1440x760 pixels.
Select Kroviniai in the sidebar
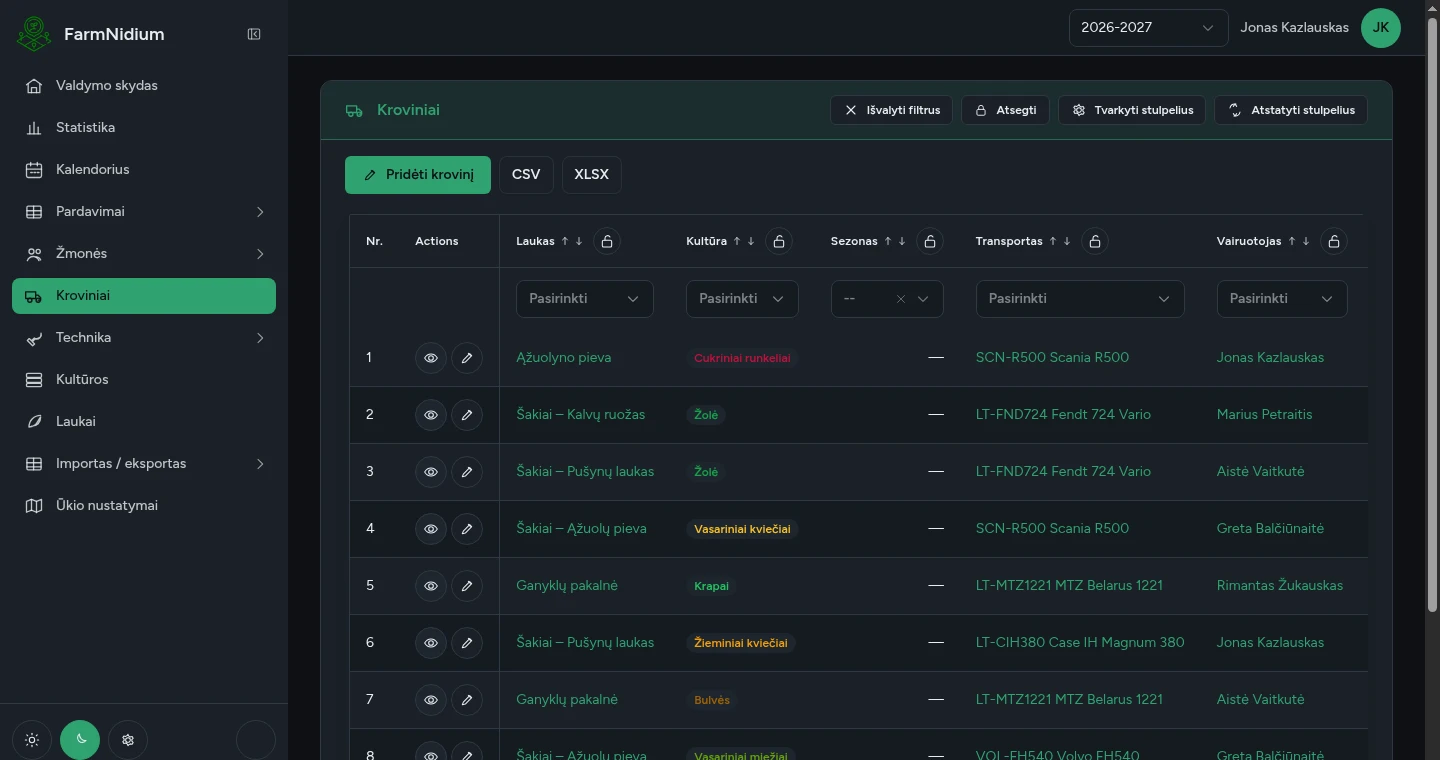tap(144, 296)
